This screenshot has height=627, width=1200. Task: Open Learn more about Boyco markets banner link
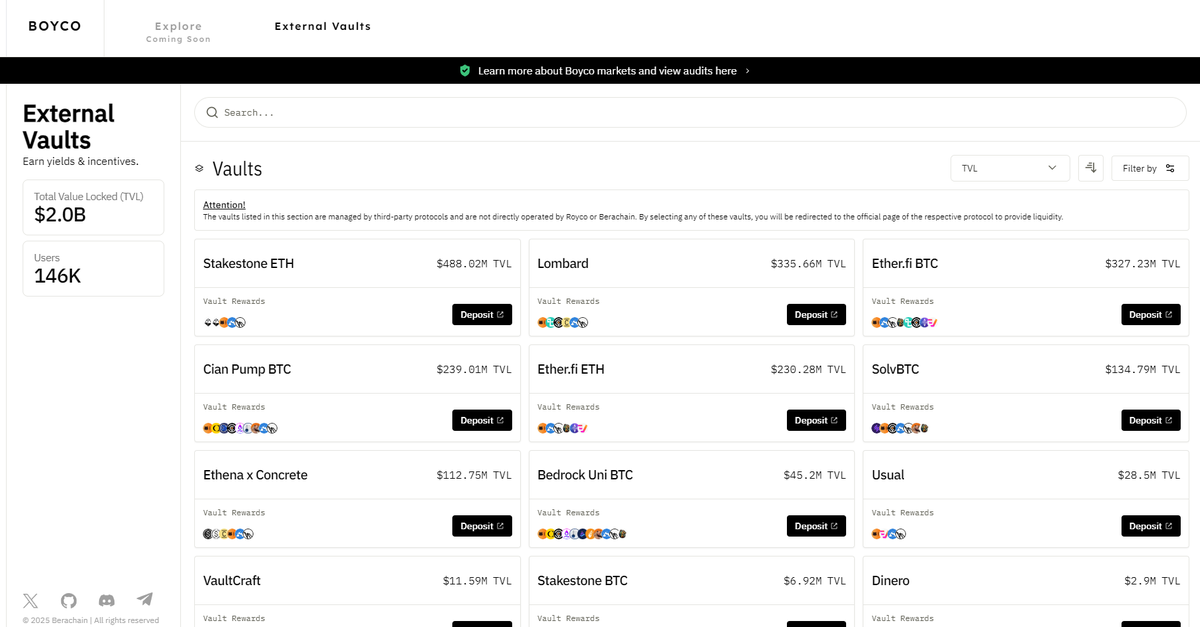[607, 71]
